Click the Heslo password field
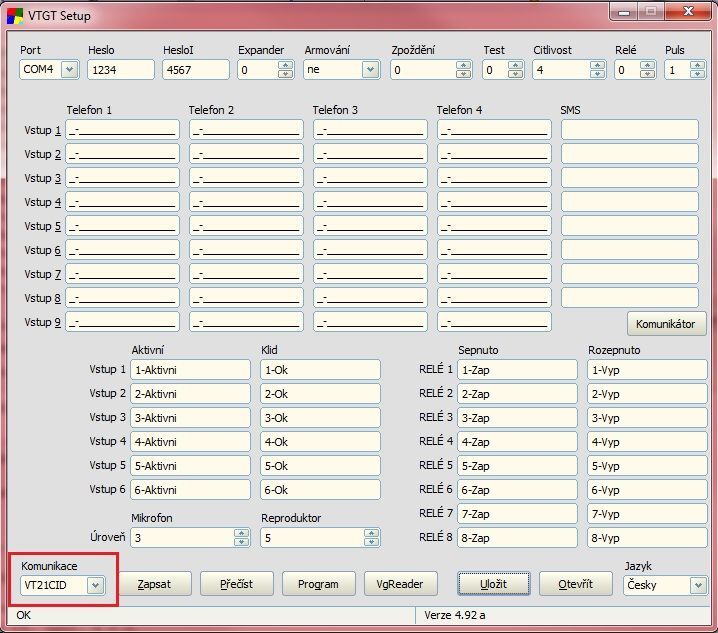 [121, 70]
